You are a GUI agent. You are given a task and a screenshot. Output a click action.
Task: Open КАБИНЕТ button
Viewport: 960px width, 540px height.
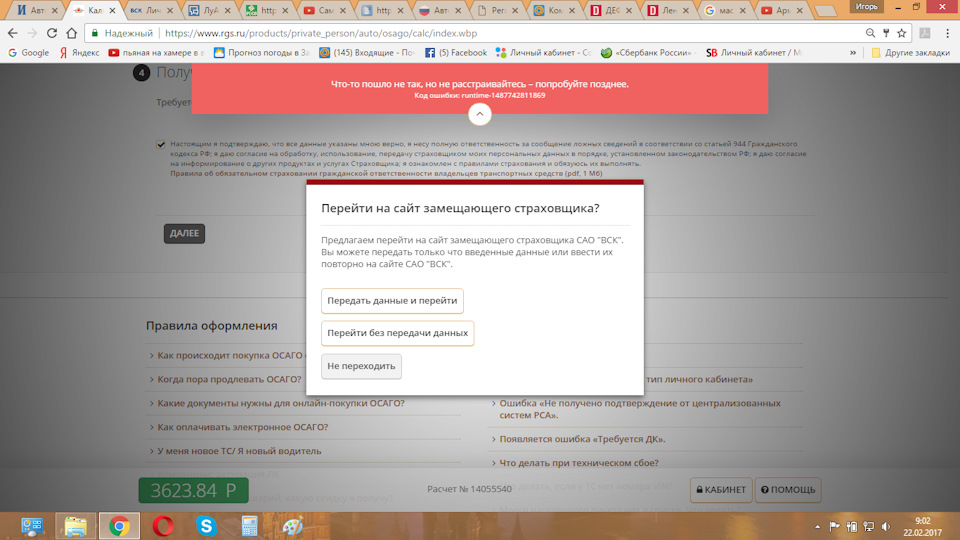pos(721,490)
